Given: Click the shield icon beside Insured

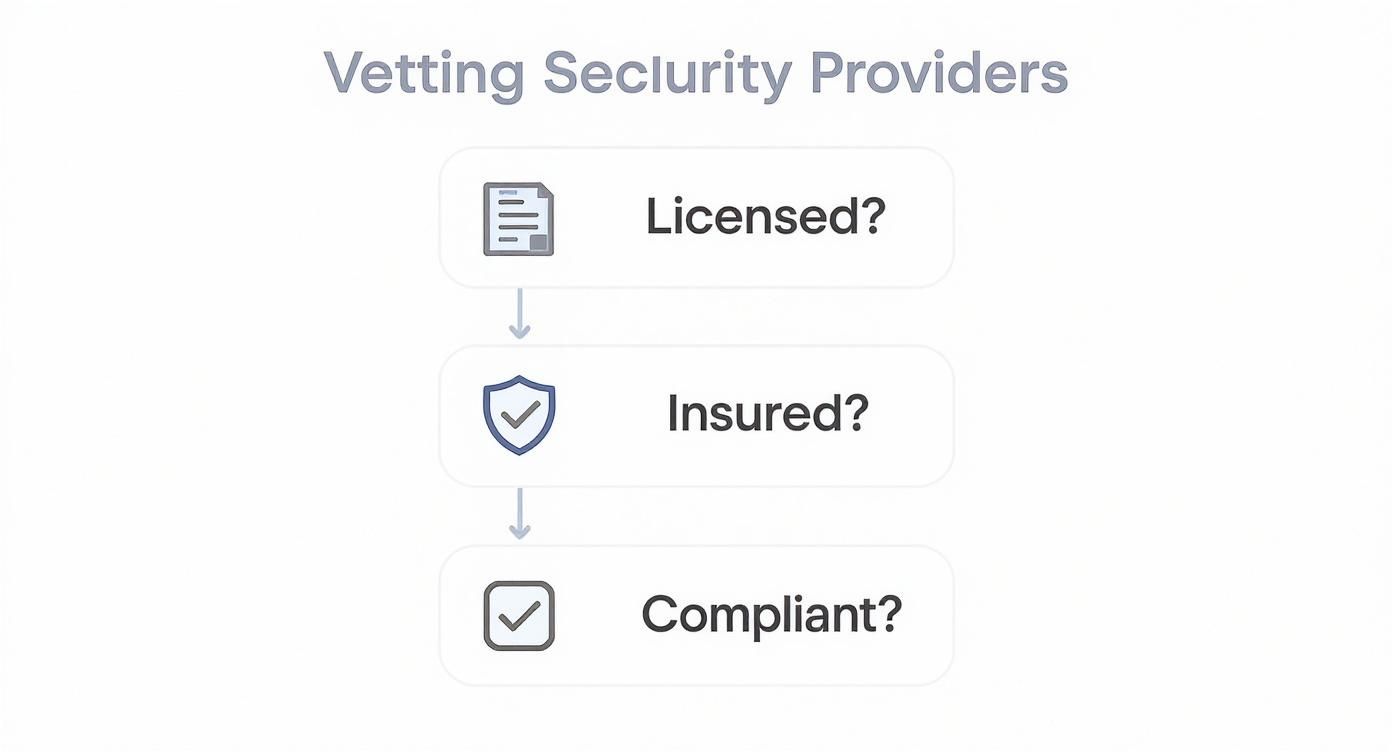Looking at the screenshot, I should [x=519, y=416].
